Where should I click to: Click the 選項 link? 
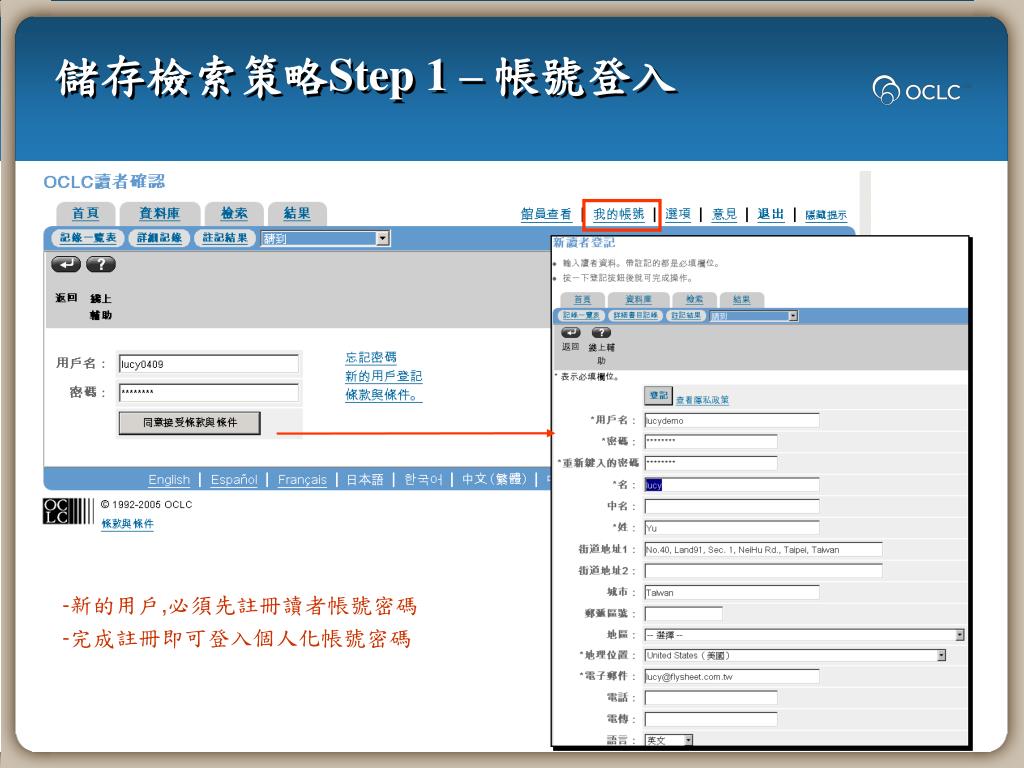tap(678, 214)
